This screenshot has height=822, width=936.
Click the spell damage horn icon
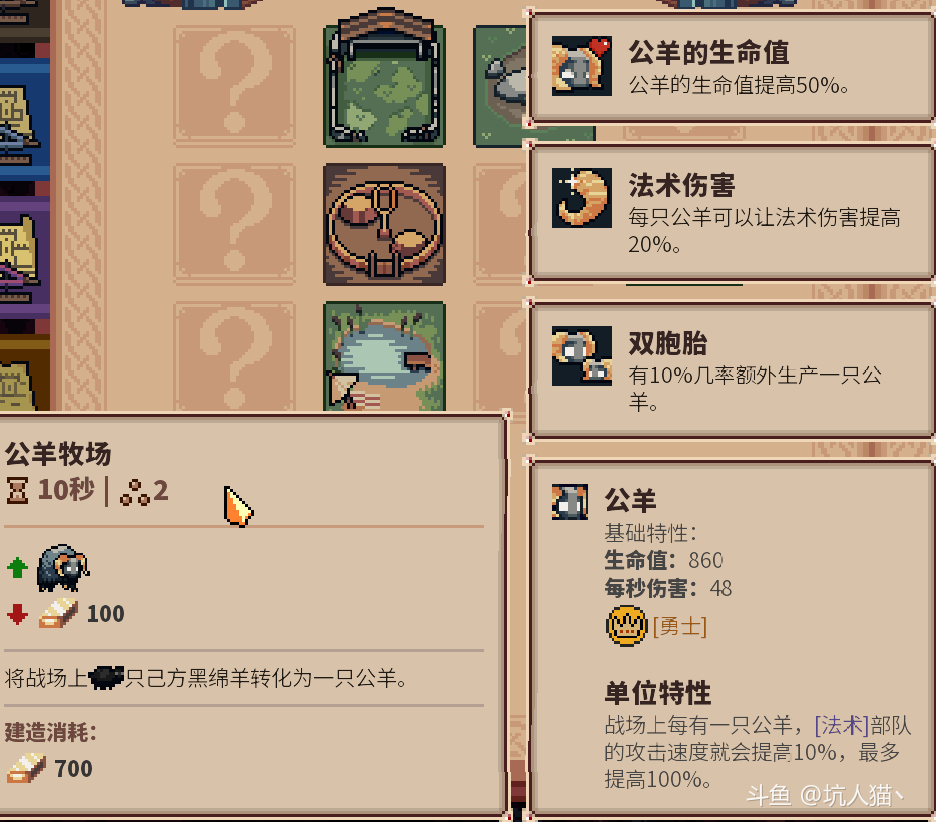[x=581, y=198]
